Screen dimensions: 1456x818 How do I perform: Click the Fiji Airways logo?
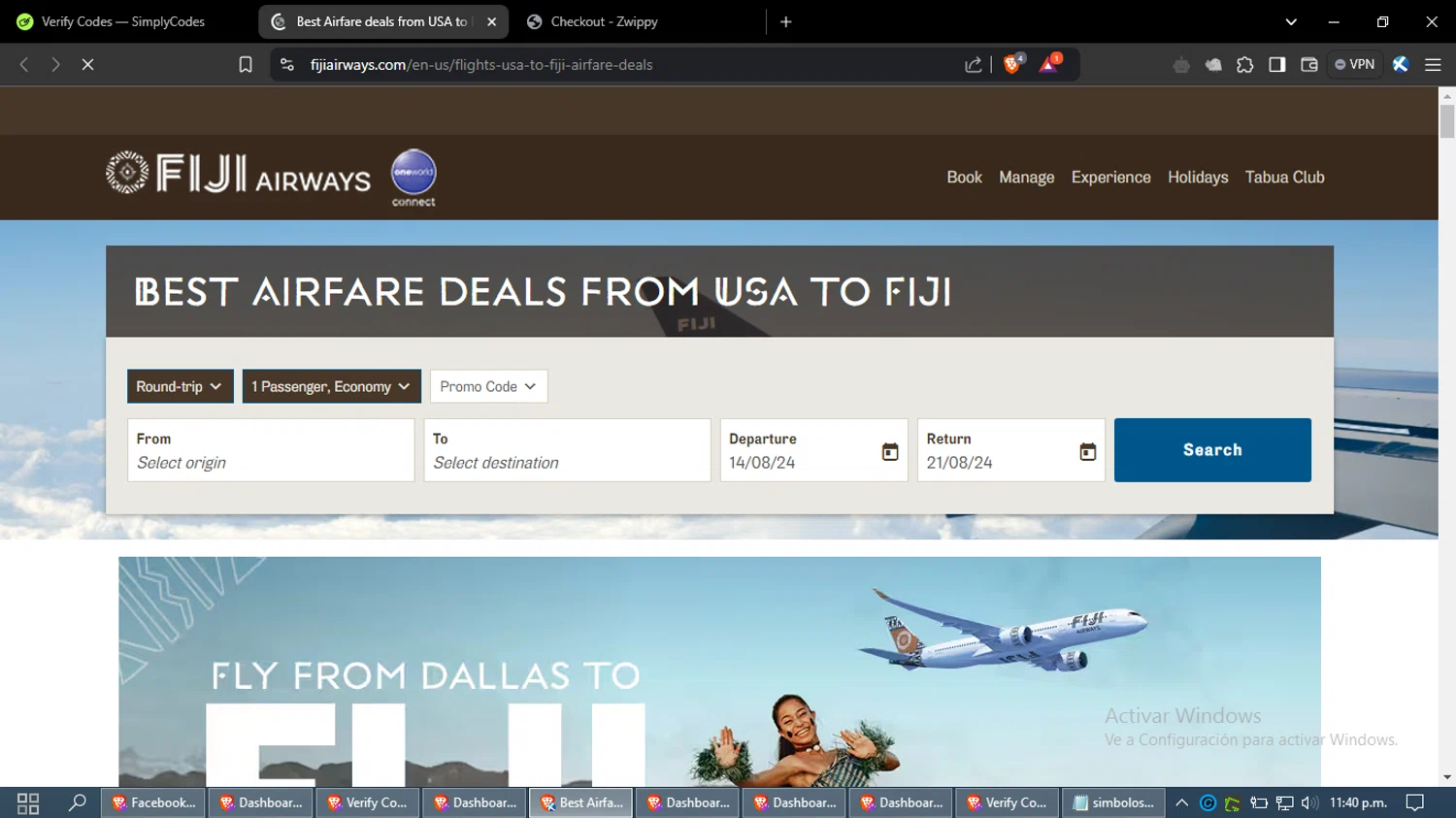[238, 174]
